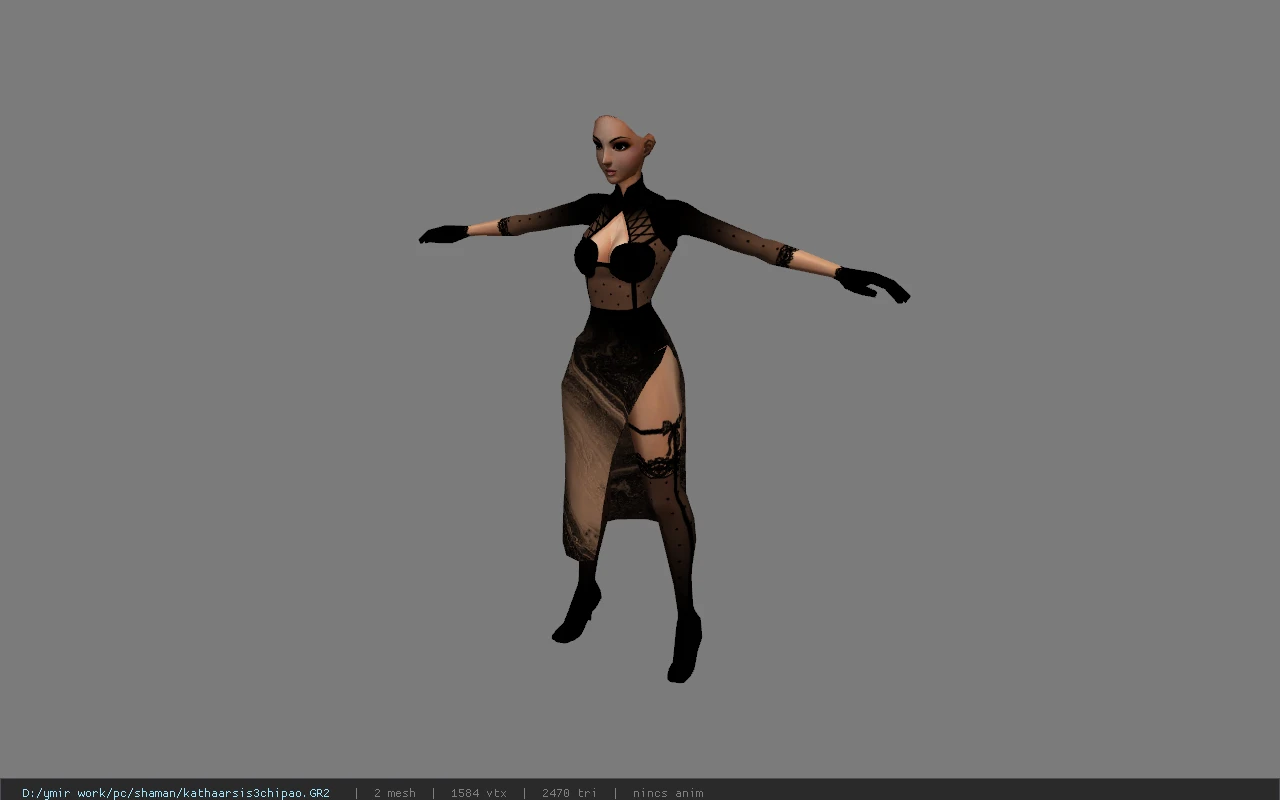Click the '1584 vtx' vertex count
The width and height of the screenshot is (1280, 800).
tap(478, 793)
